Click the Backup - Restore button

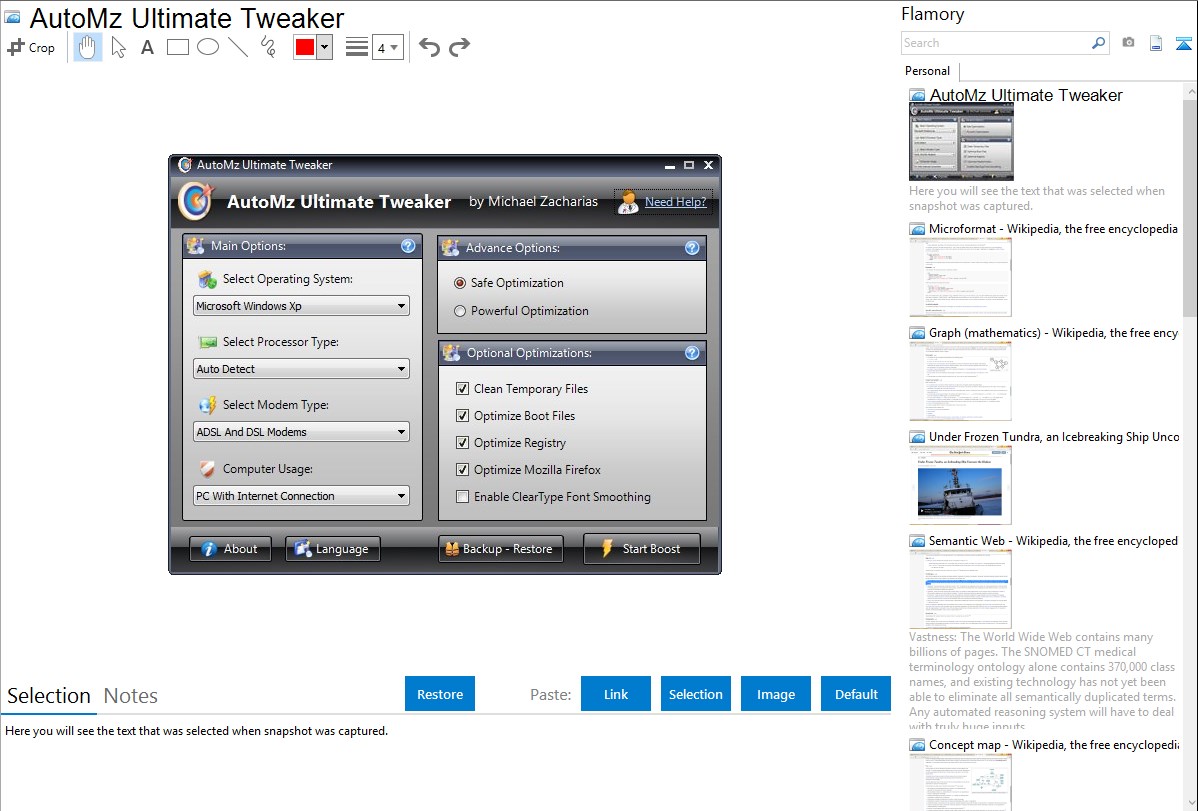[x=500, y=549]
